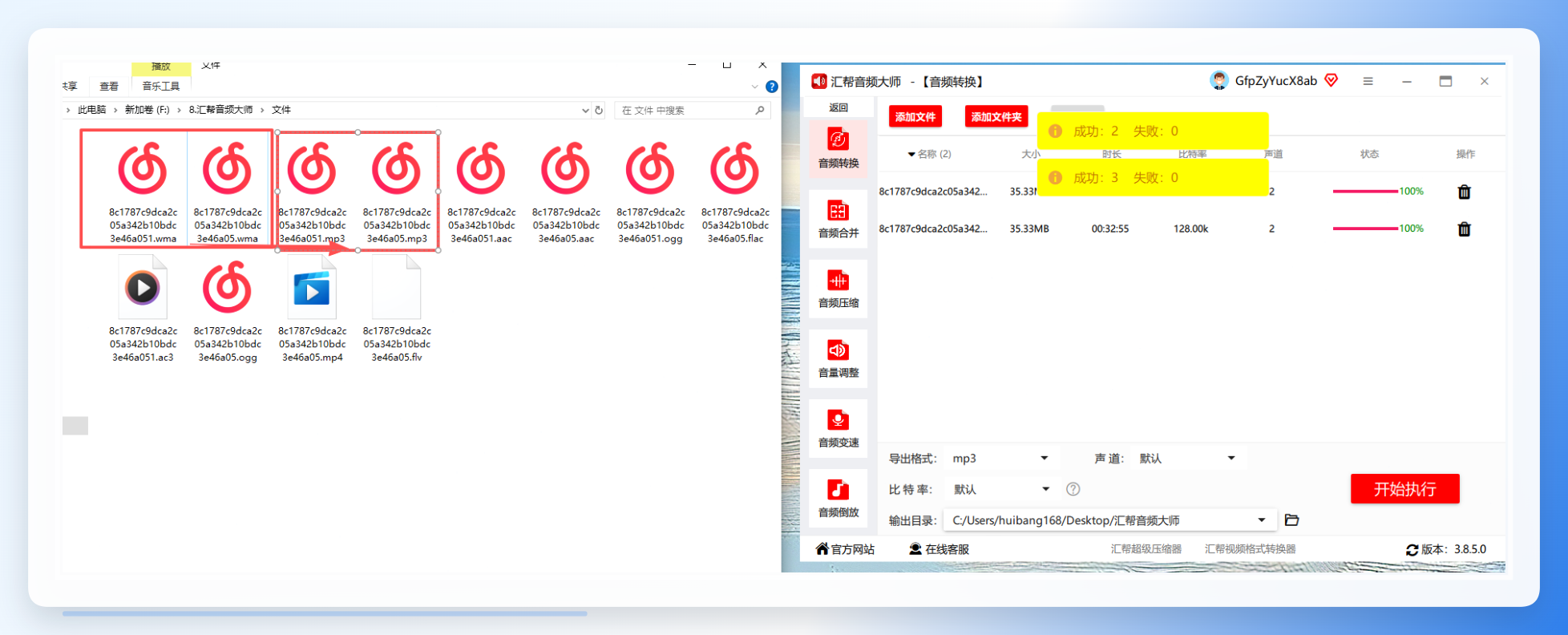Viewport: 1568px width, 635px height.
Task: Open the 官方网站 link
Action: coord(845,549)
